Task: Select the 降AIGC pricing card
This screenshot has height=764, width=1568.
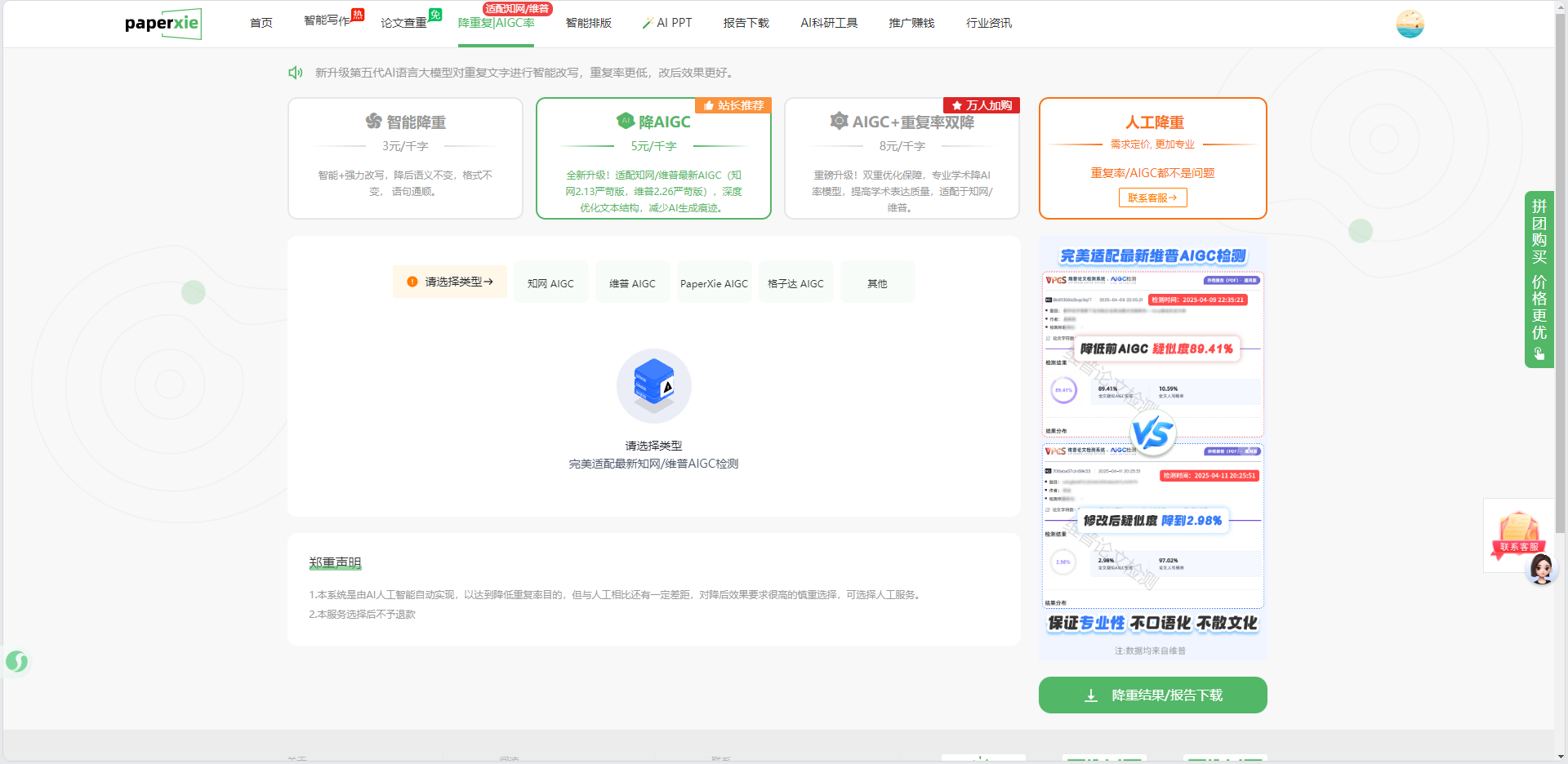Action: pyautogui.click(x=653, y=158)
